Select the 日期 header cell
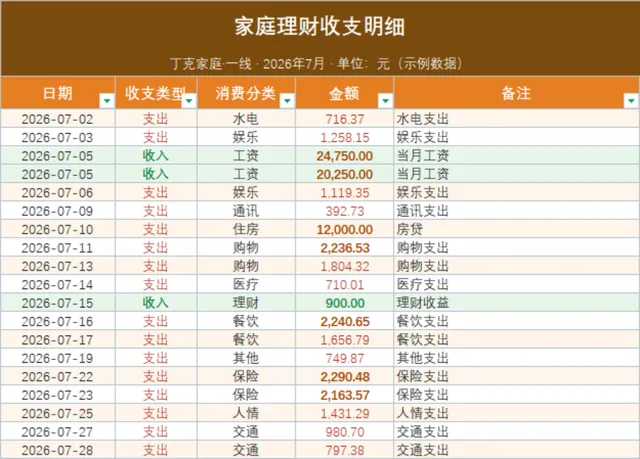Viewport: 640px width, 459px height. (58, 93)
